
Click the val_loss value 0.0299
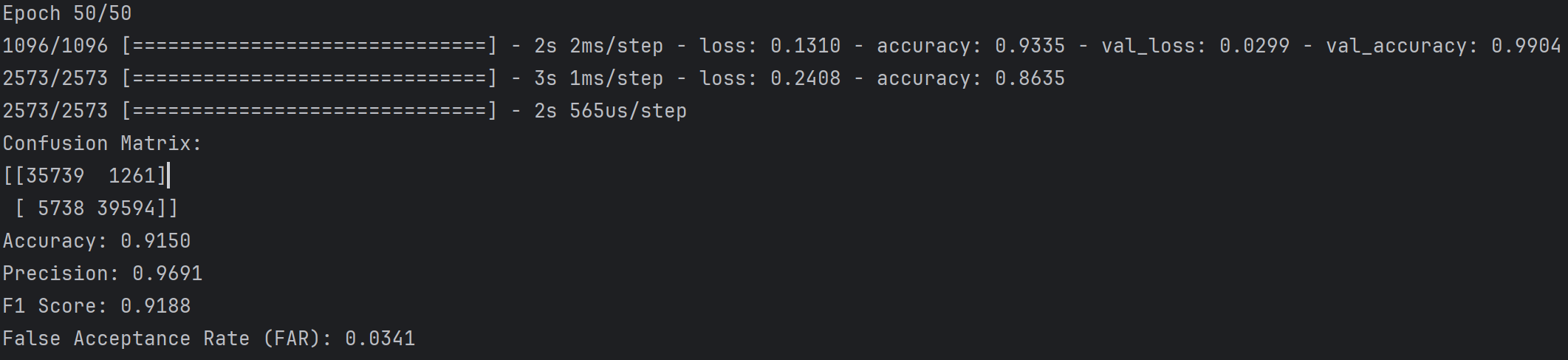coord(1254,46)
